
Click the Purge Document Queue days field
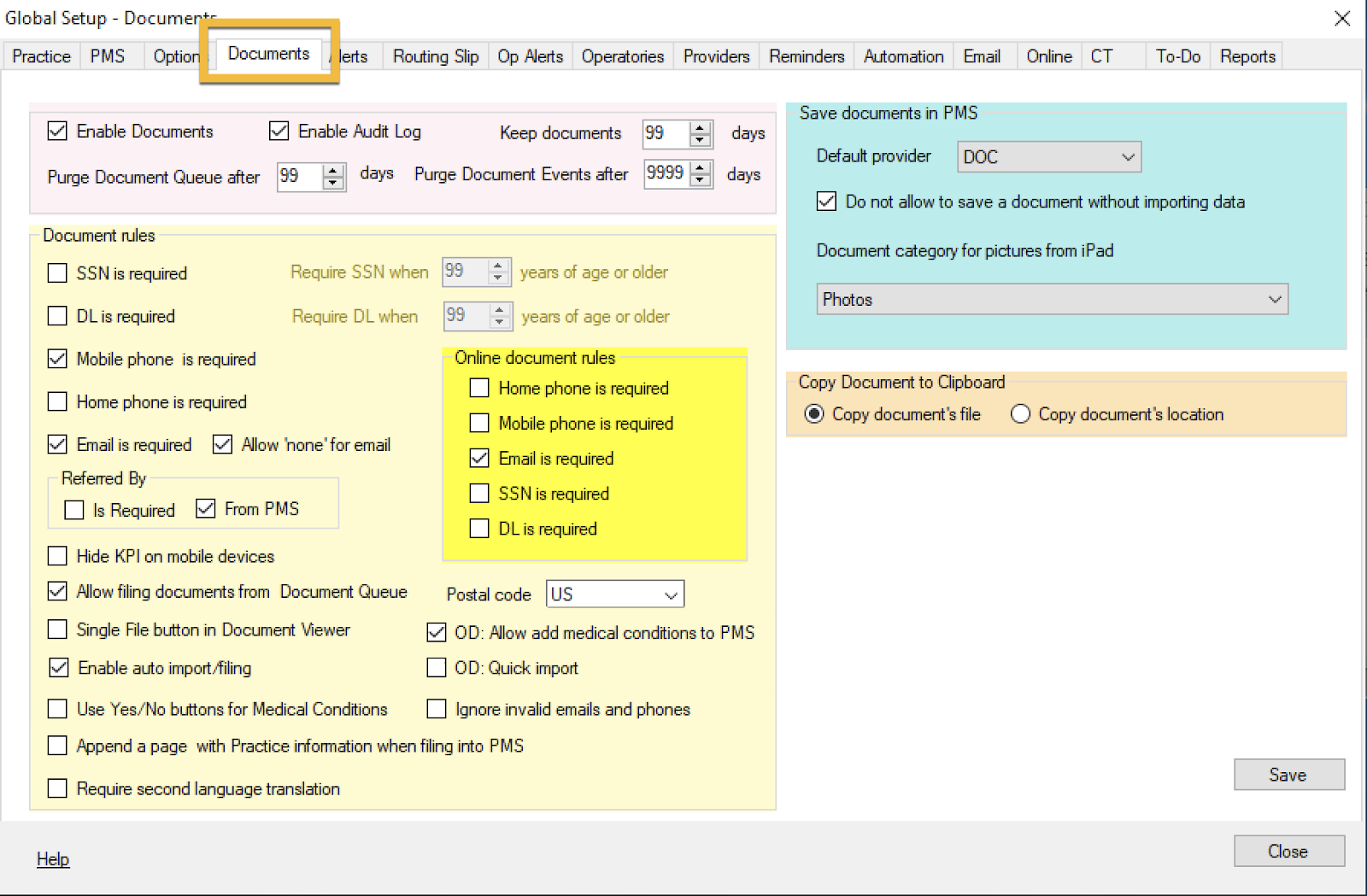point(300,176)
